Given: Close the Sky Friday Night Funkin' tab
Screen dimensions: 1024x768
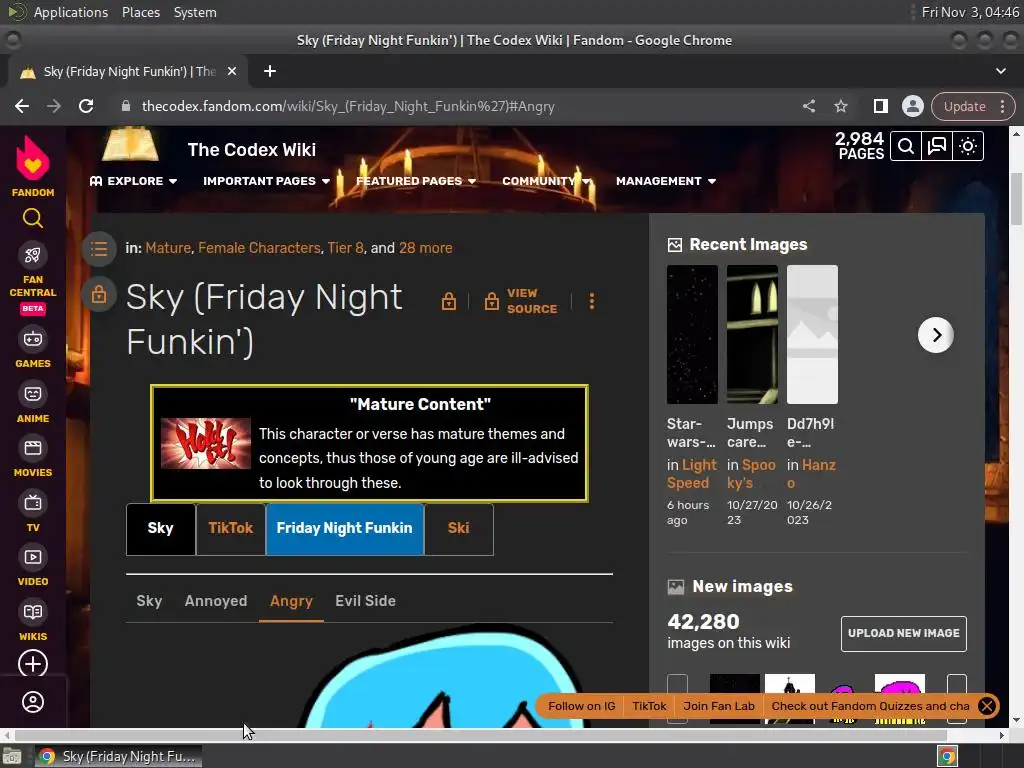Looking at the screenshot, I should (x=232, y=71).
